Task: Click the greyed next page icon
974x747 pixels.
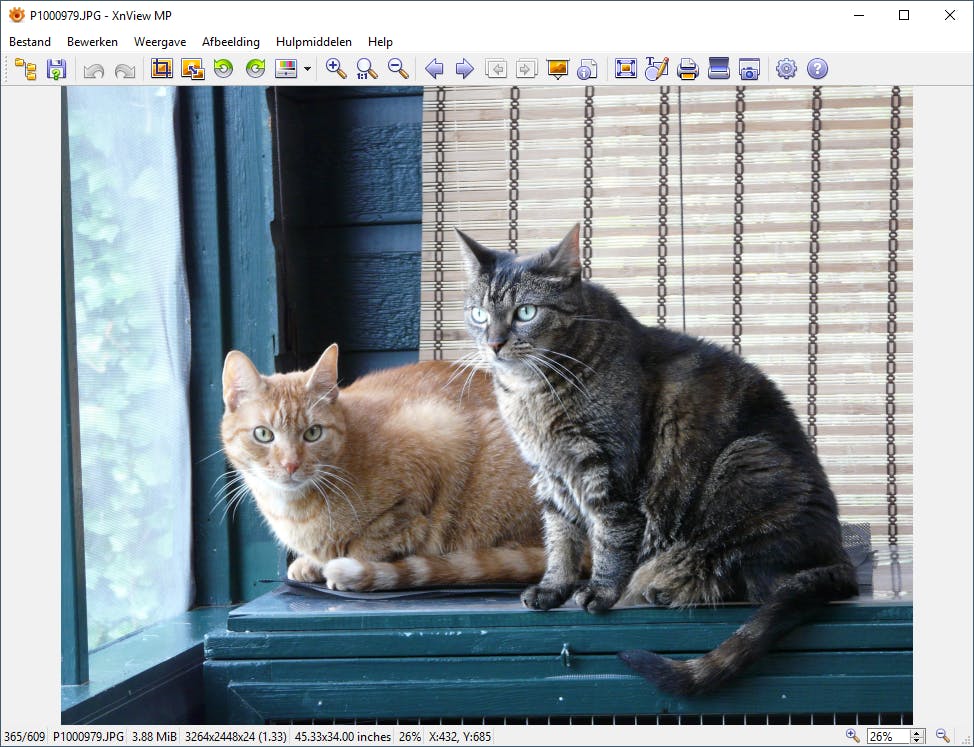Action: coord(526,68)
